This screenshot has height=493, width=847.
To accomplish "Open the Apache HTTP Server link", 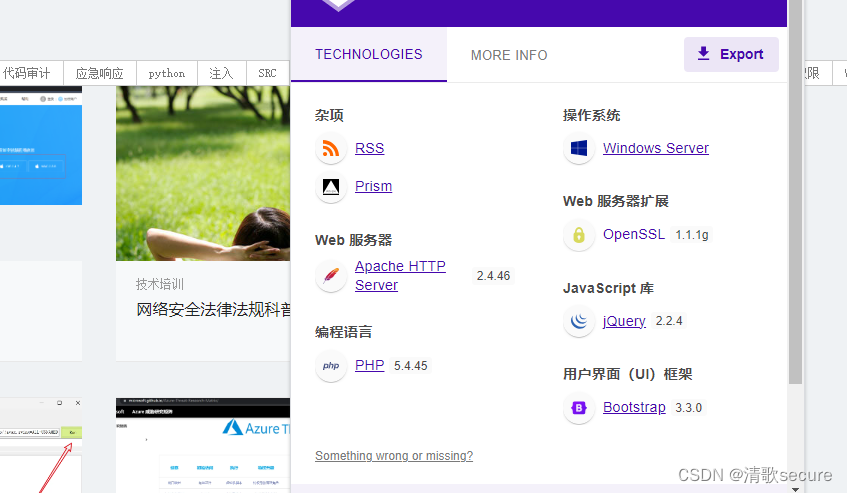I will point(400,275).
